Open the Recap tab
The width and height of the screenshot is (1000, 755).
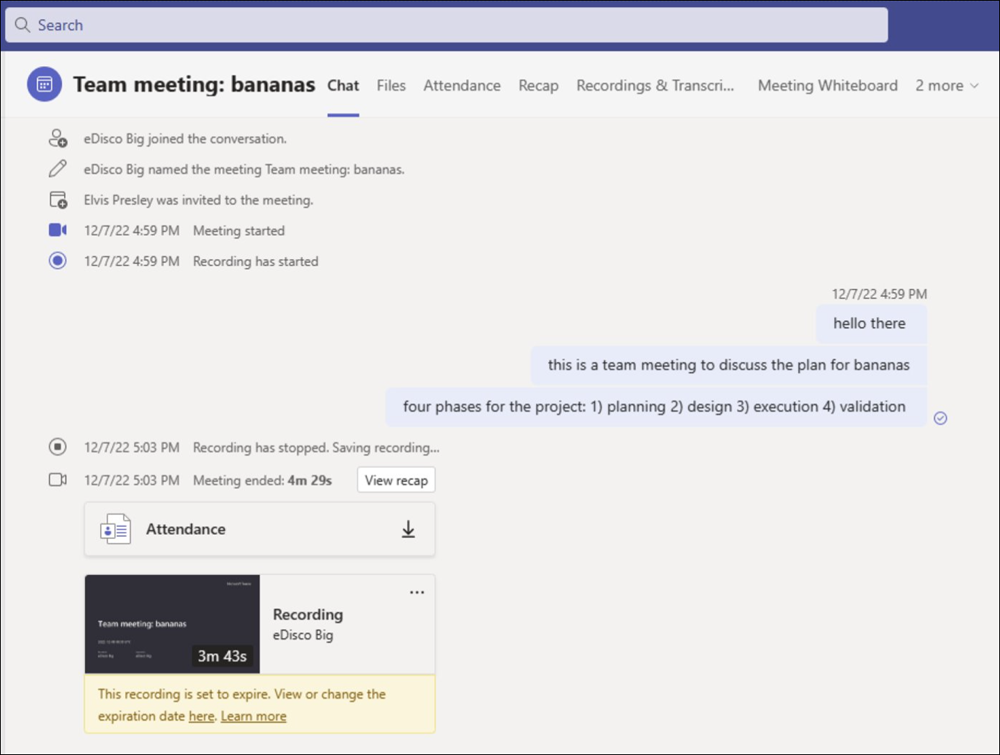[x=538, y=86]
